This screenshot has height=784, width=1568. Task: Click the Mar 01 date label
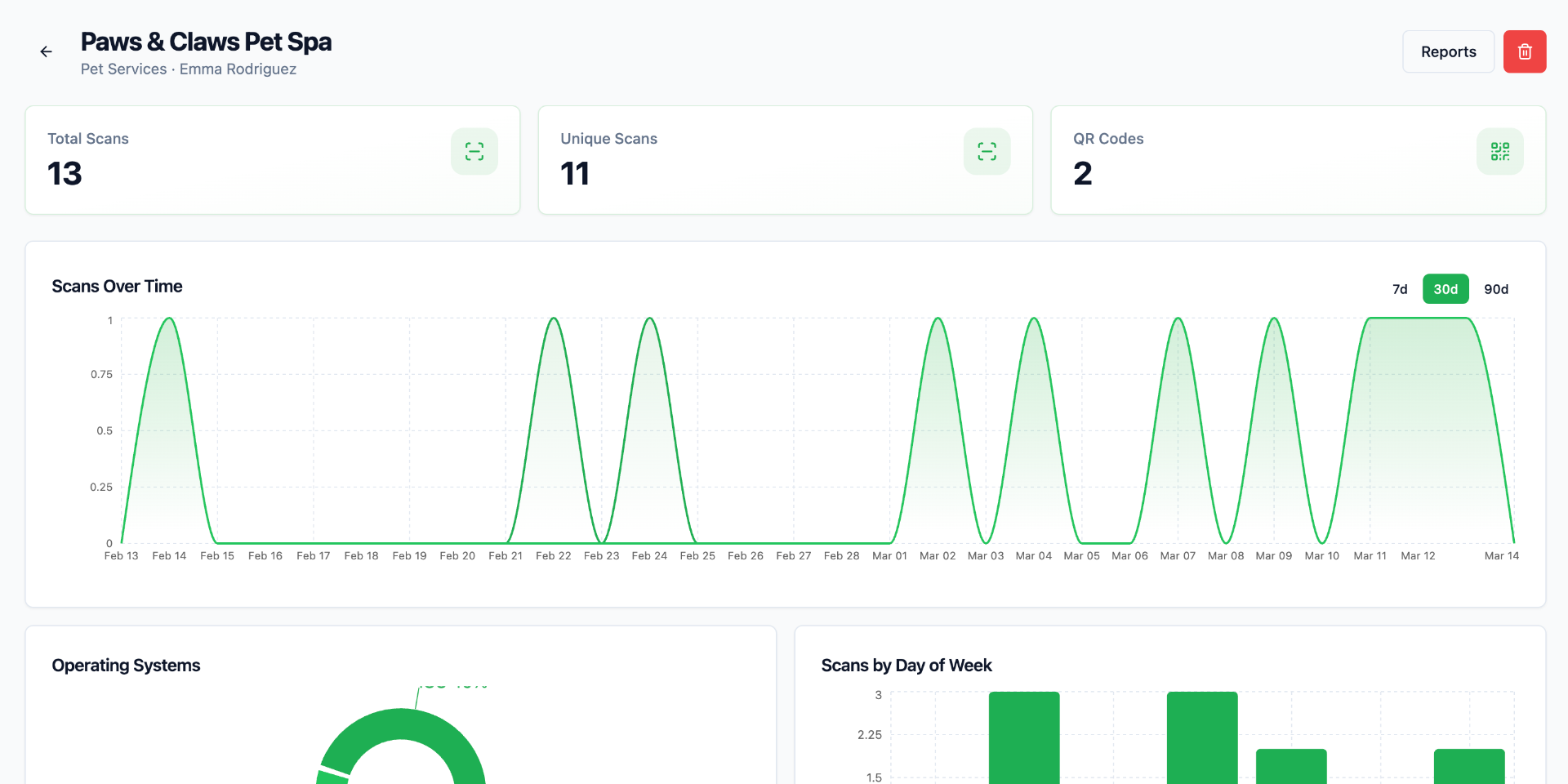(890, 556)
